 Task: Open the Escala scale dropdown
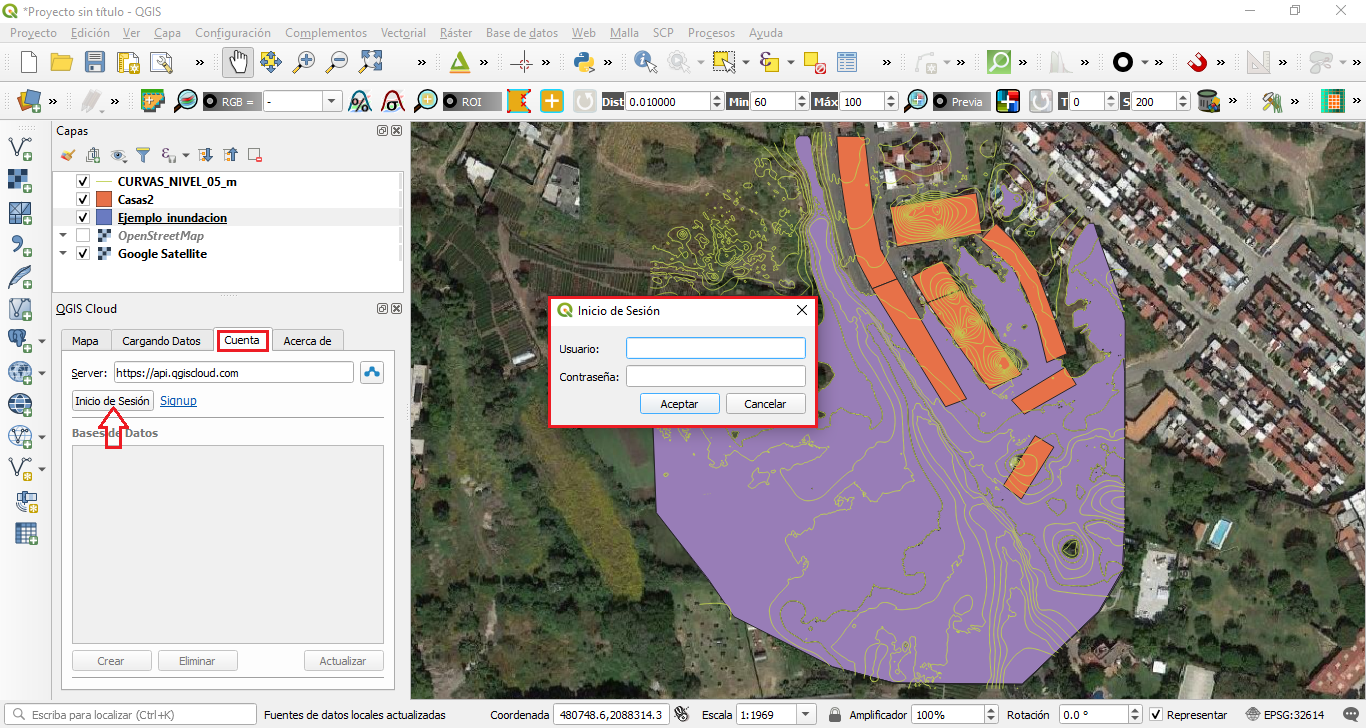(805, 715)
